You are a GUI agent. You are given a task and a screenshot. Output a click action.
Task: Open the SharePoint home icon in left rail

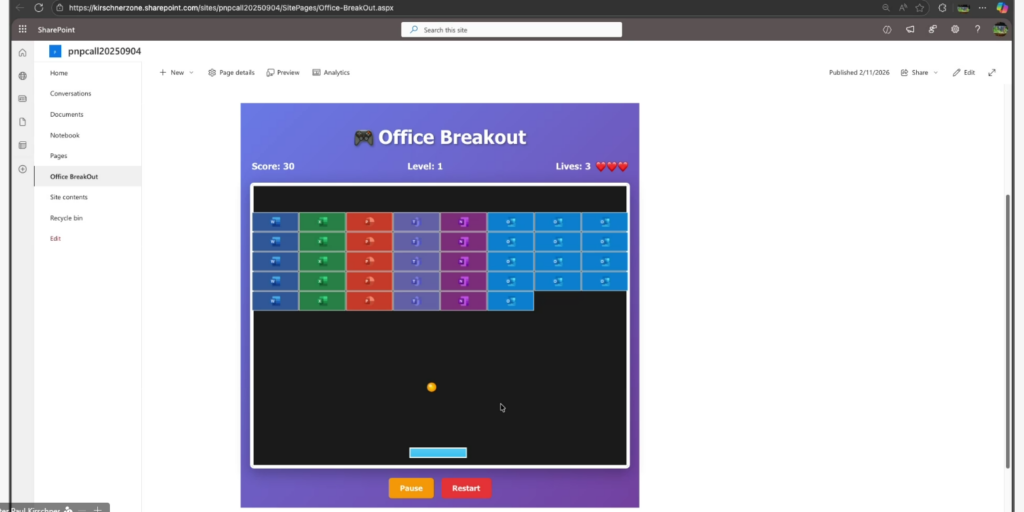[x=22, y=53]
